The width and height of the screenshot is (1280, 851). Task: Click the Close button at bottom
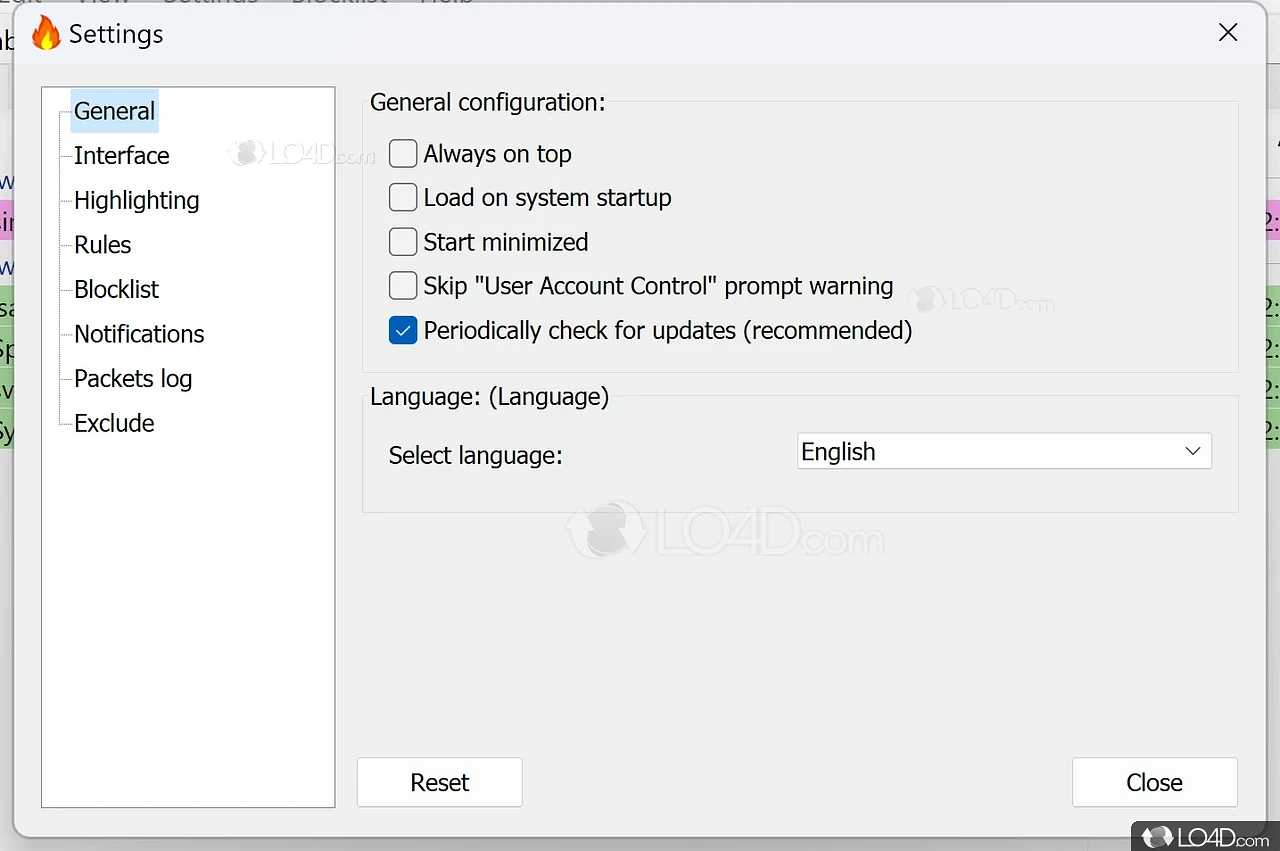click(1155, 782)
